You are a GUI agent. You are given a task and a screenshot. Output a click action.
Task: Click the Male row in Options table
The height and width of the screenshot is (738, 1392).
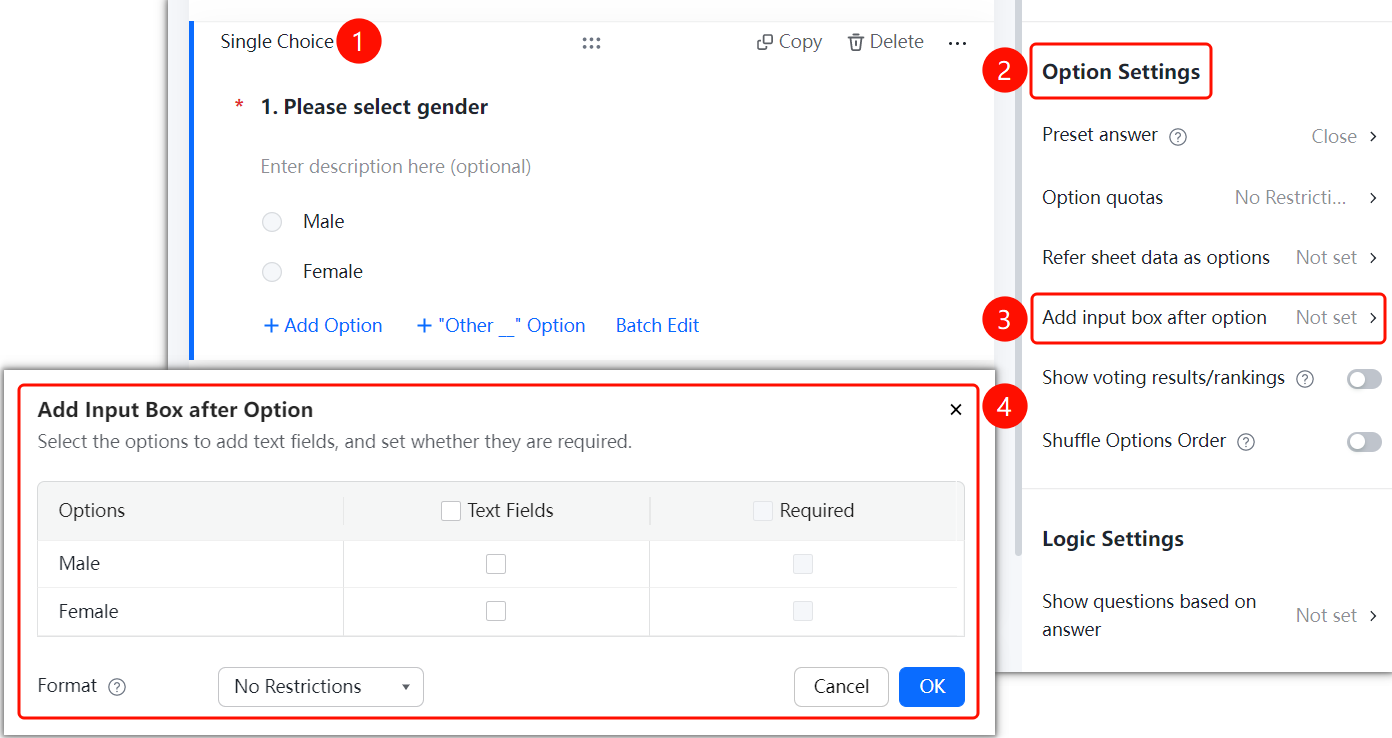point(501,564)
